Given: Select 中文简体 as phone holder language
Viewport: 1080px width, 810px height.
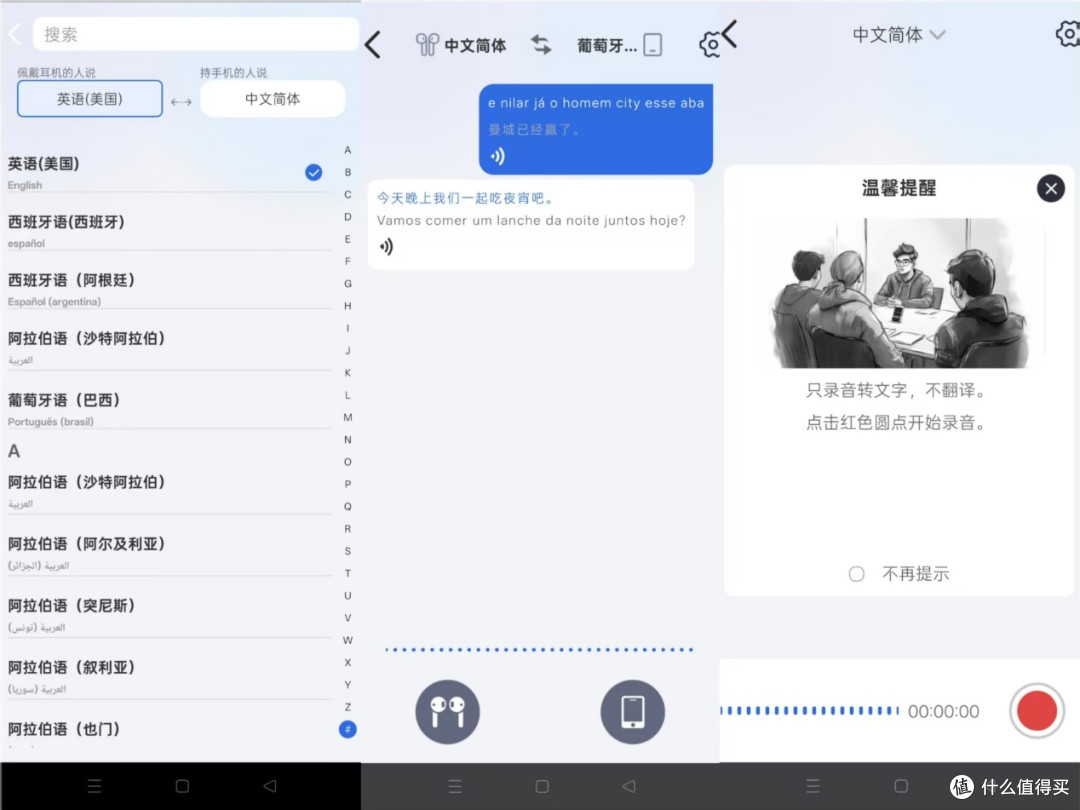Looking at the screenshot, I should (272, 98).
